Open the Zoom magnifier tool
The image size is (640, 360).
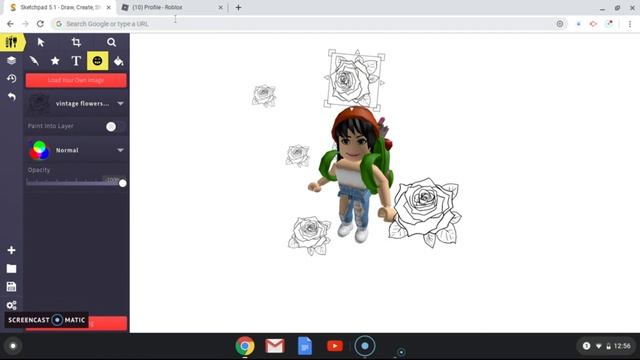tap(111, 42)
